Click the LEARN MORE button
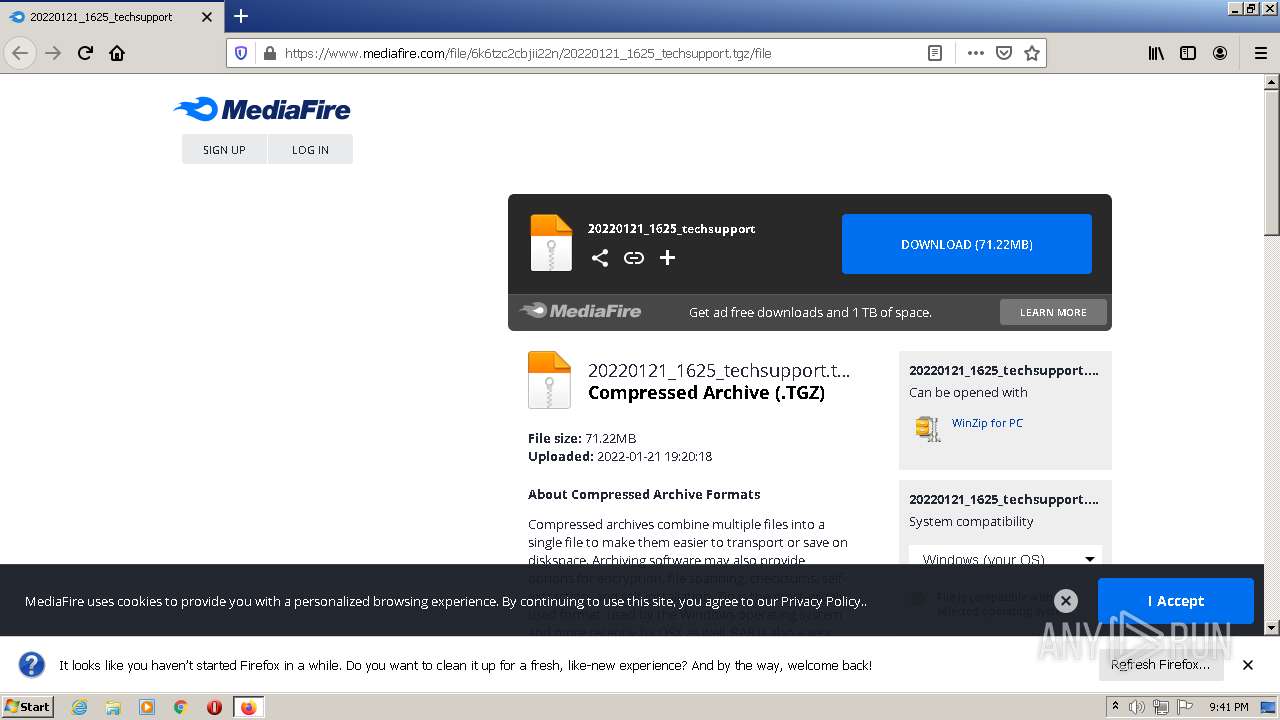Viewport: 1280px width, 720px height. (1053, 312)
